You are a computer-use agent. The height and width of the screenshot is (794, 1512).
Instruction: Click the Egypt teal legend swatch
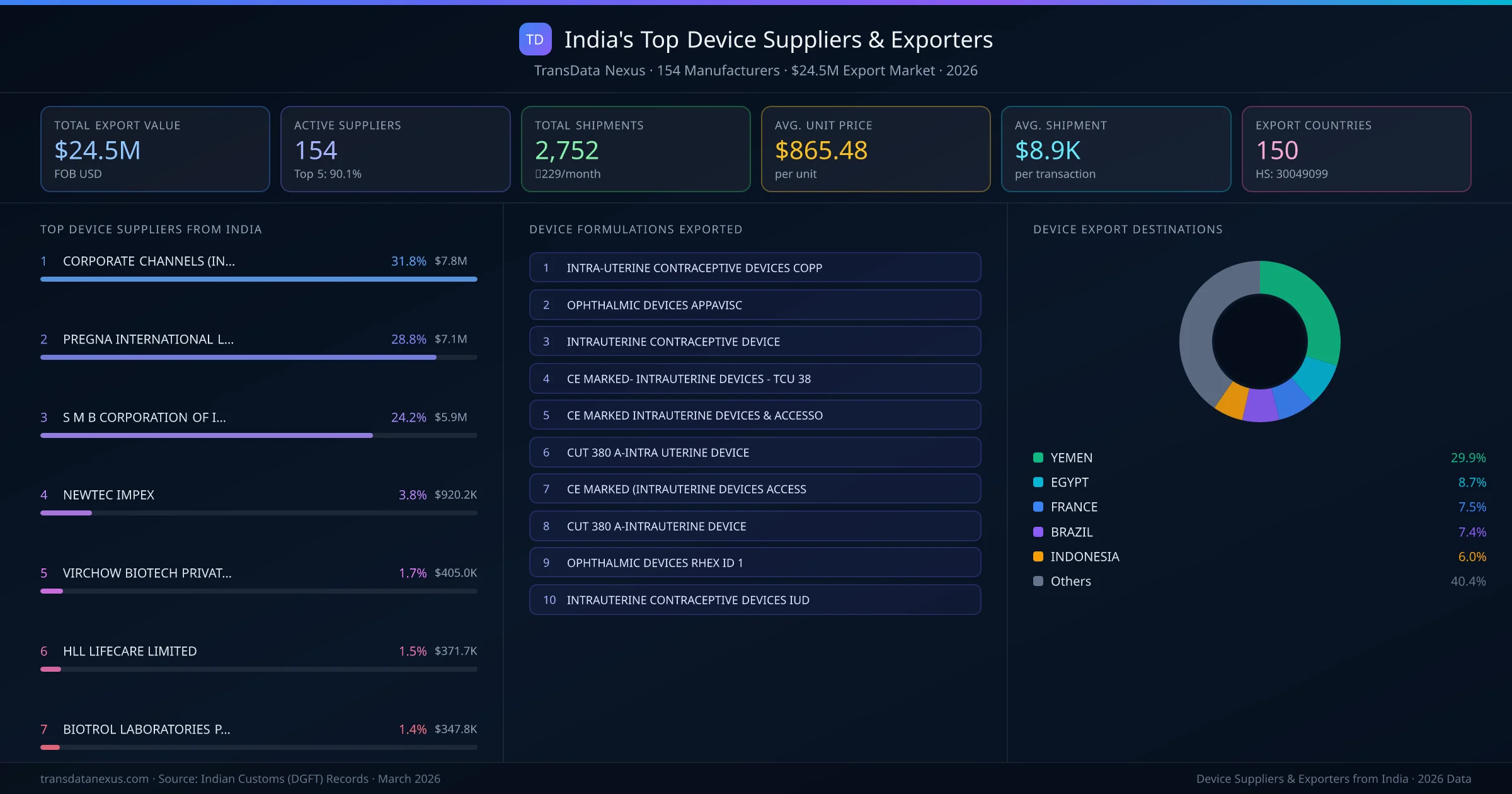click(x=1038, y=482)
